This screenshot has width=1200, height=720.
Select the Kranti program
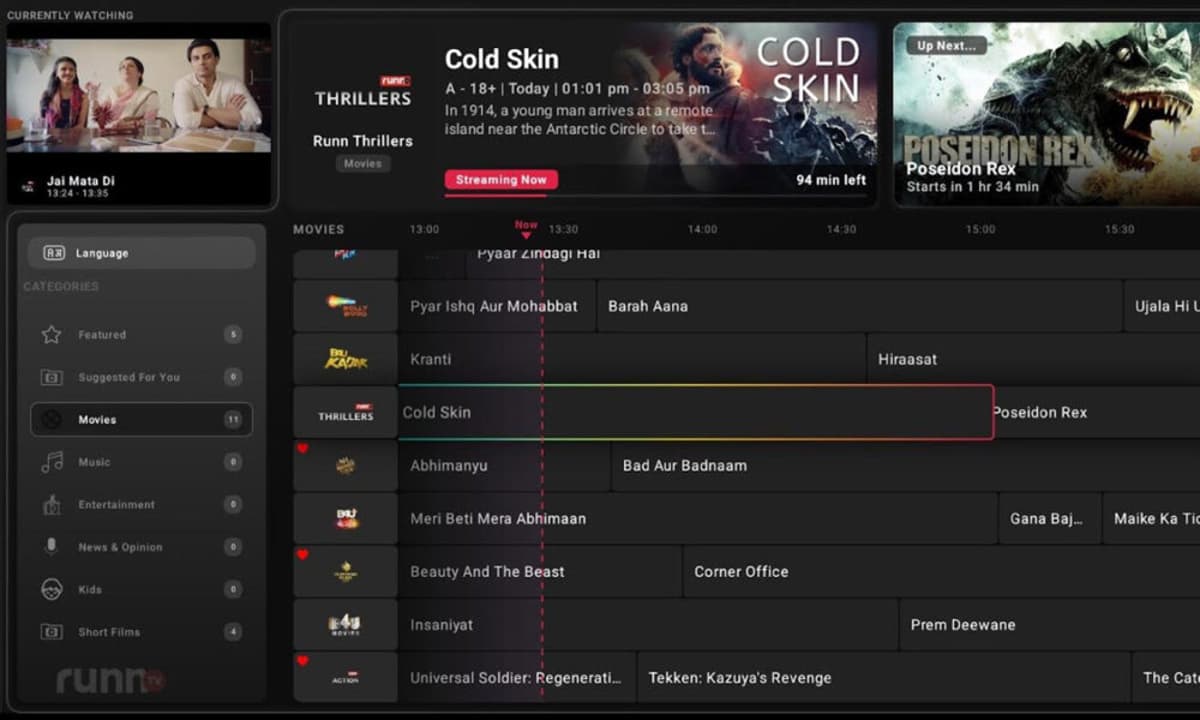[632, 359]
